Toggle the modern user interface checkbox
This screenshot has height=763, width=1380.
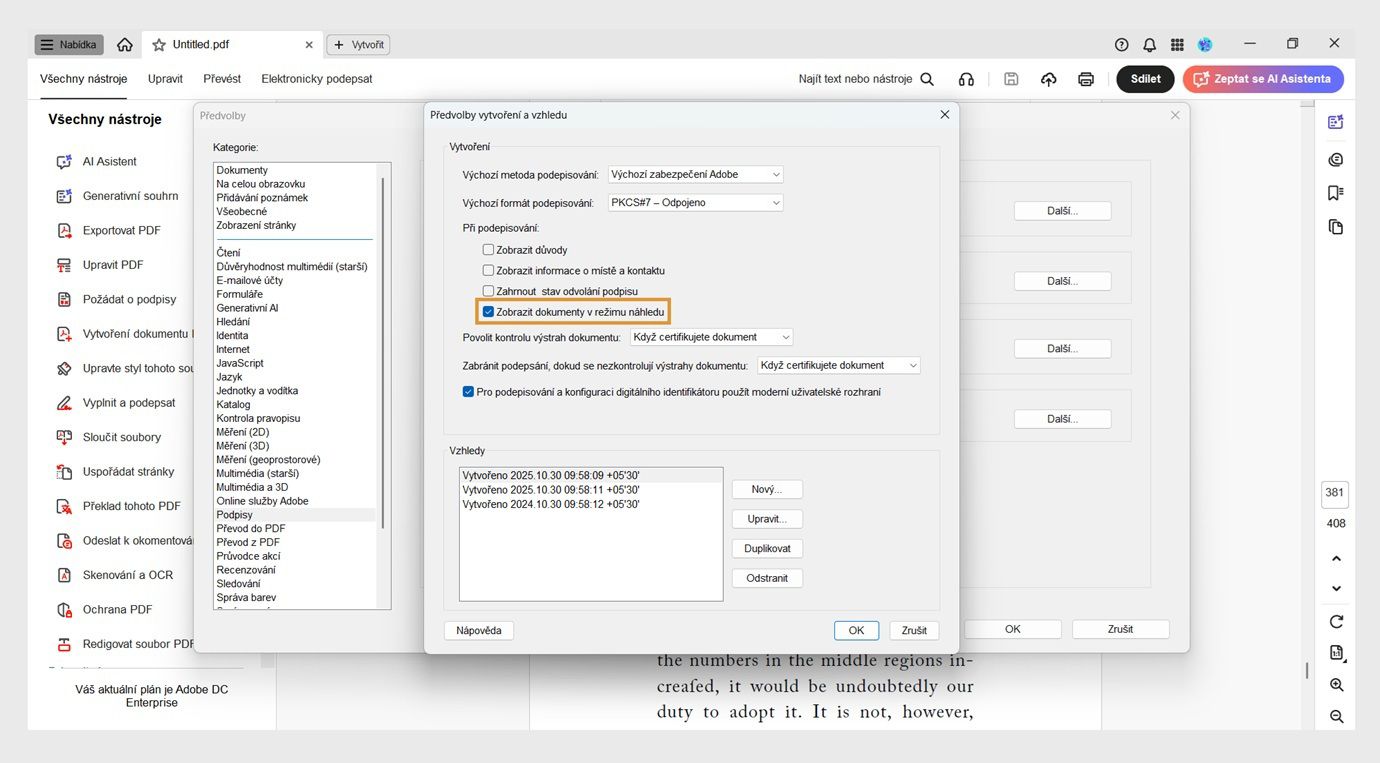coord(468,392)
